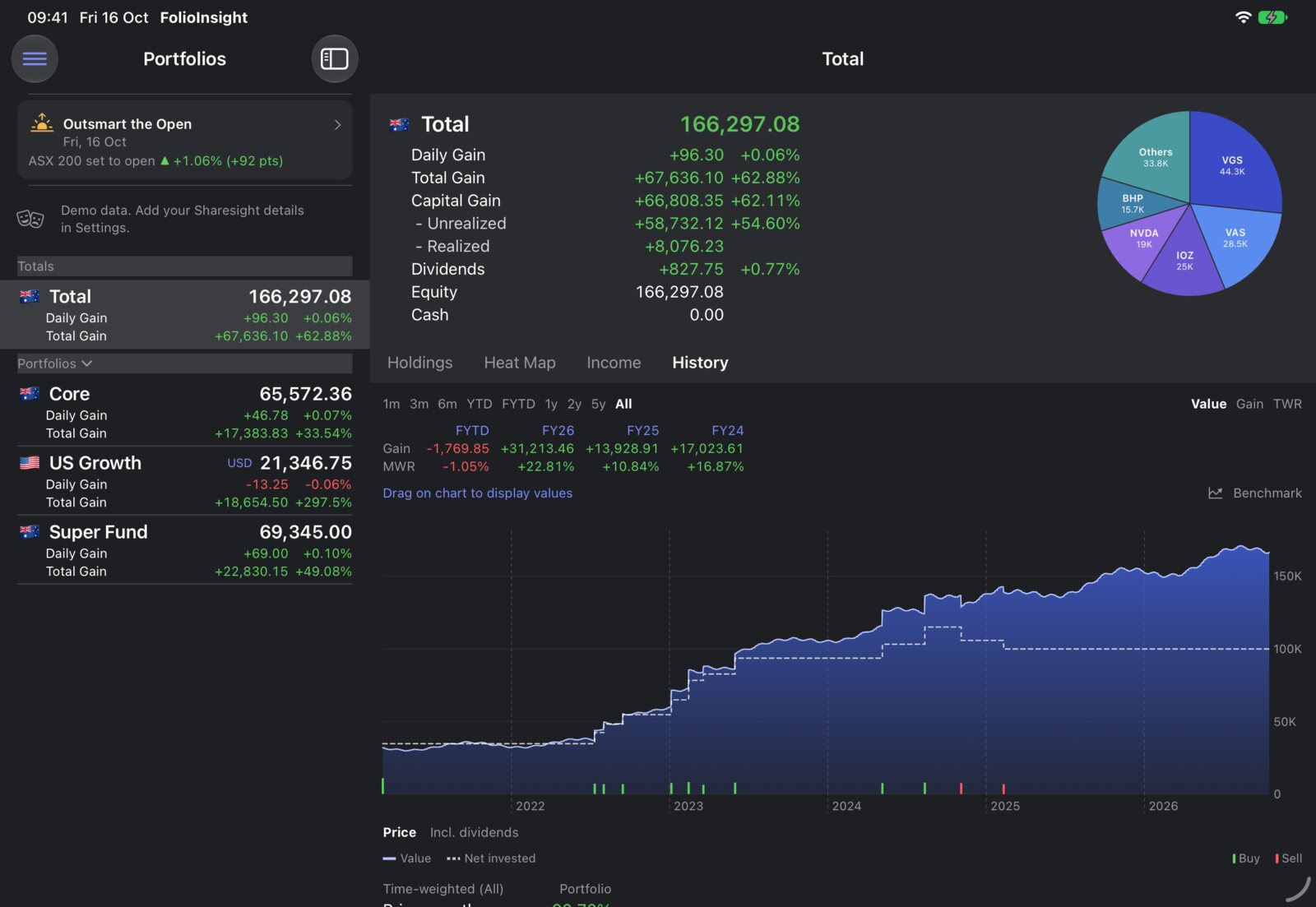1316x907 pixels.
Task: Click the Value legend entry
Action: click(x=407, y=858)
